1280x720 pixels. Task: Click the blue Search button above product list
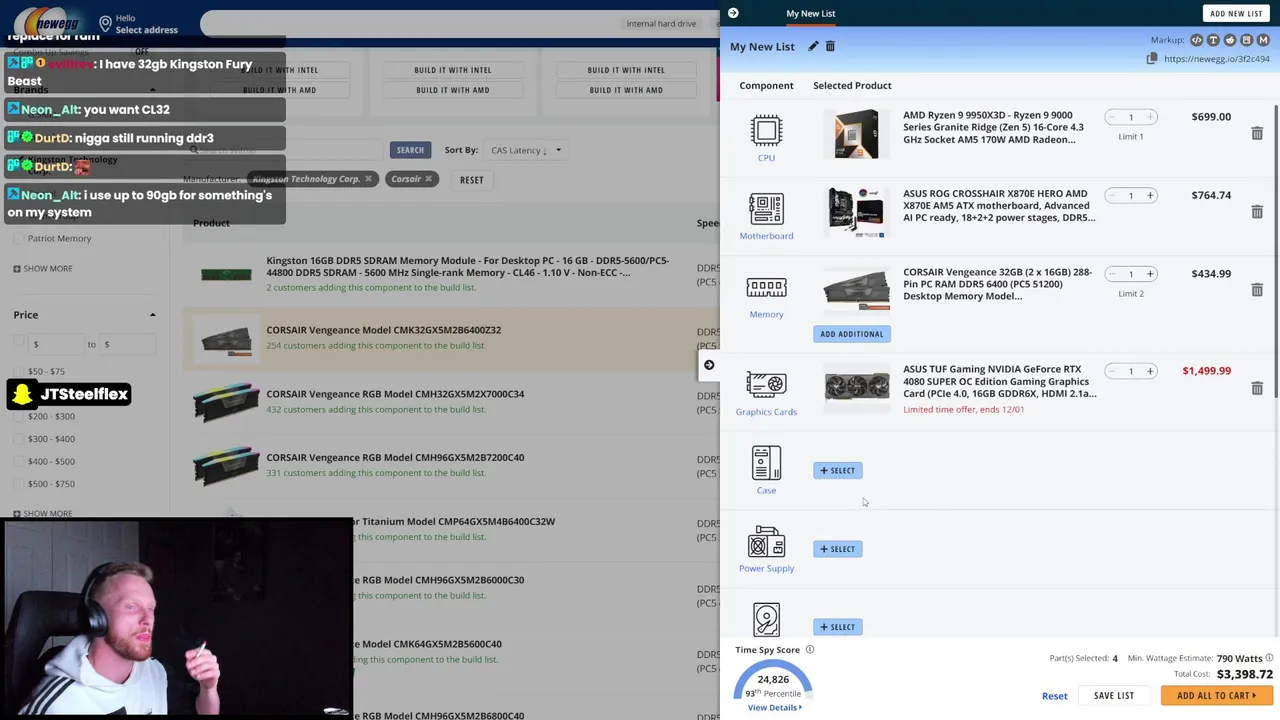click(410, 150)
